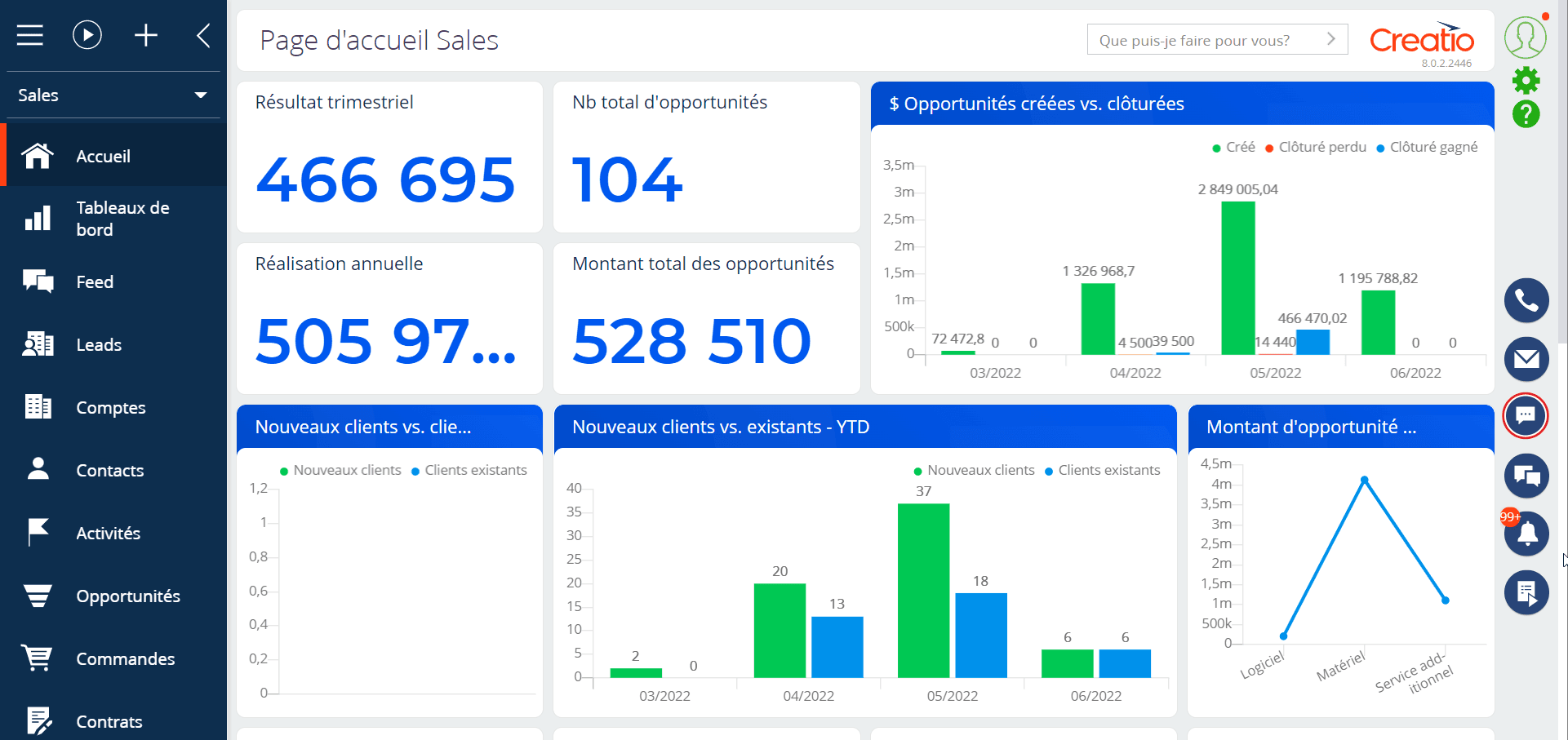Click the 05/2022 green Créé bar

coord(1237,277)
